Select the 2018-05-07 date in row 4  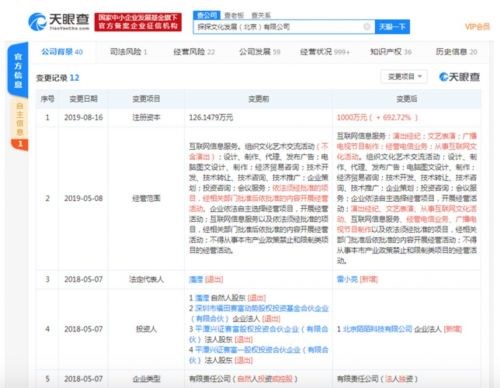(x=83, y=329)
